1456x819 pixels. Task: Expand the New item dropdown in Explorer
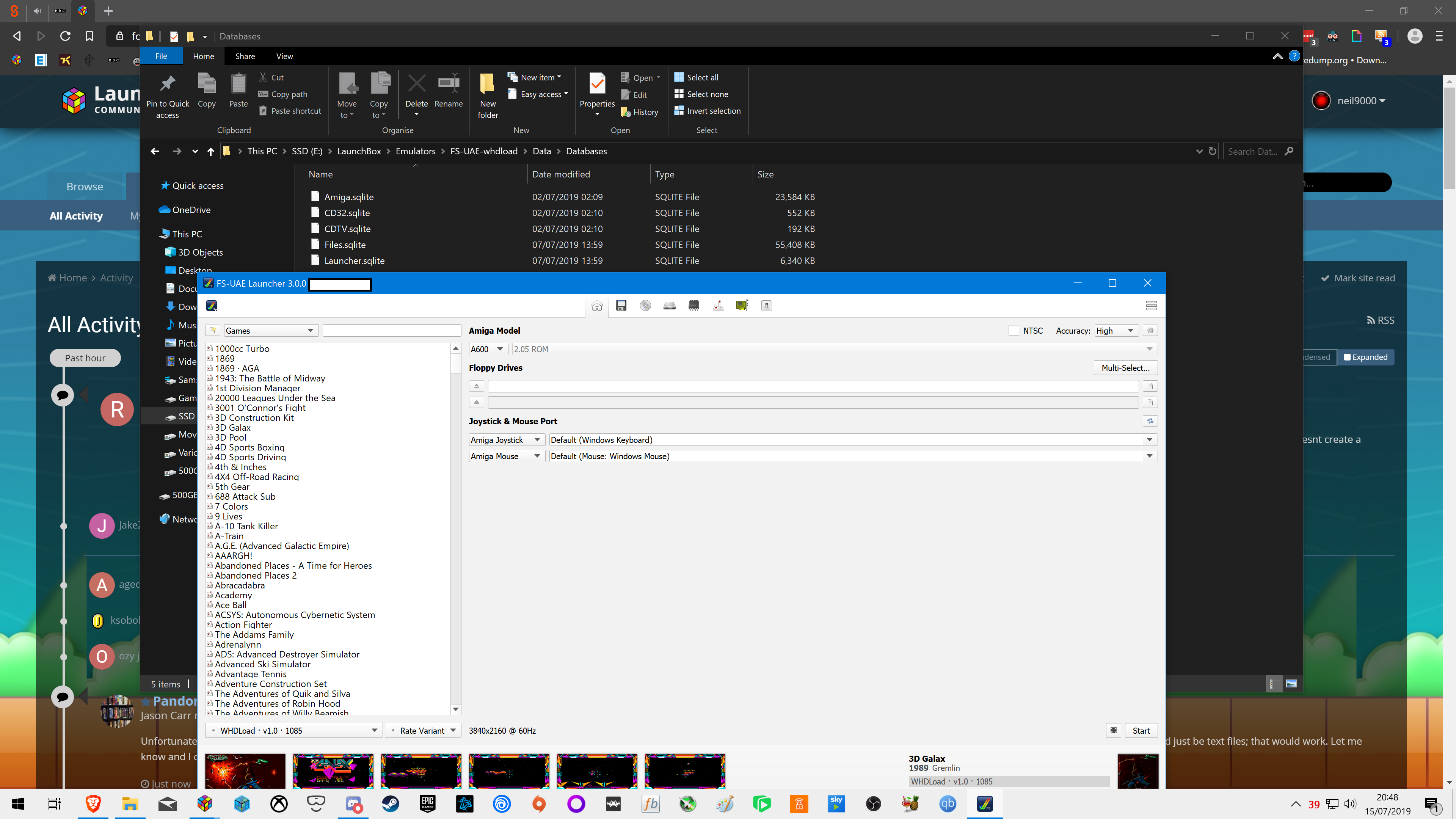pos(535,77)
